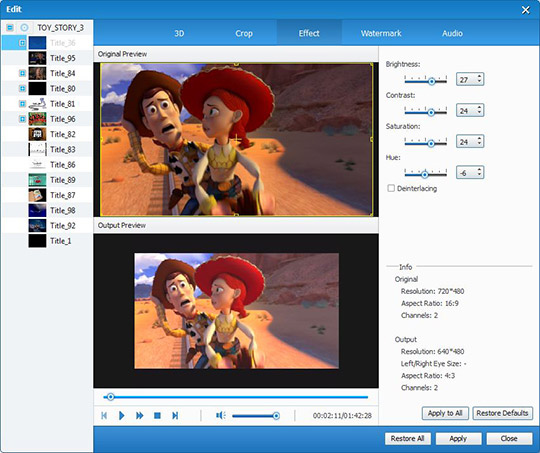Screen dimensions: 540x453
Task: Open the 3D tab
Action: tap(179, 33)
